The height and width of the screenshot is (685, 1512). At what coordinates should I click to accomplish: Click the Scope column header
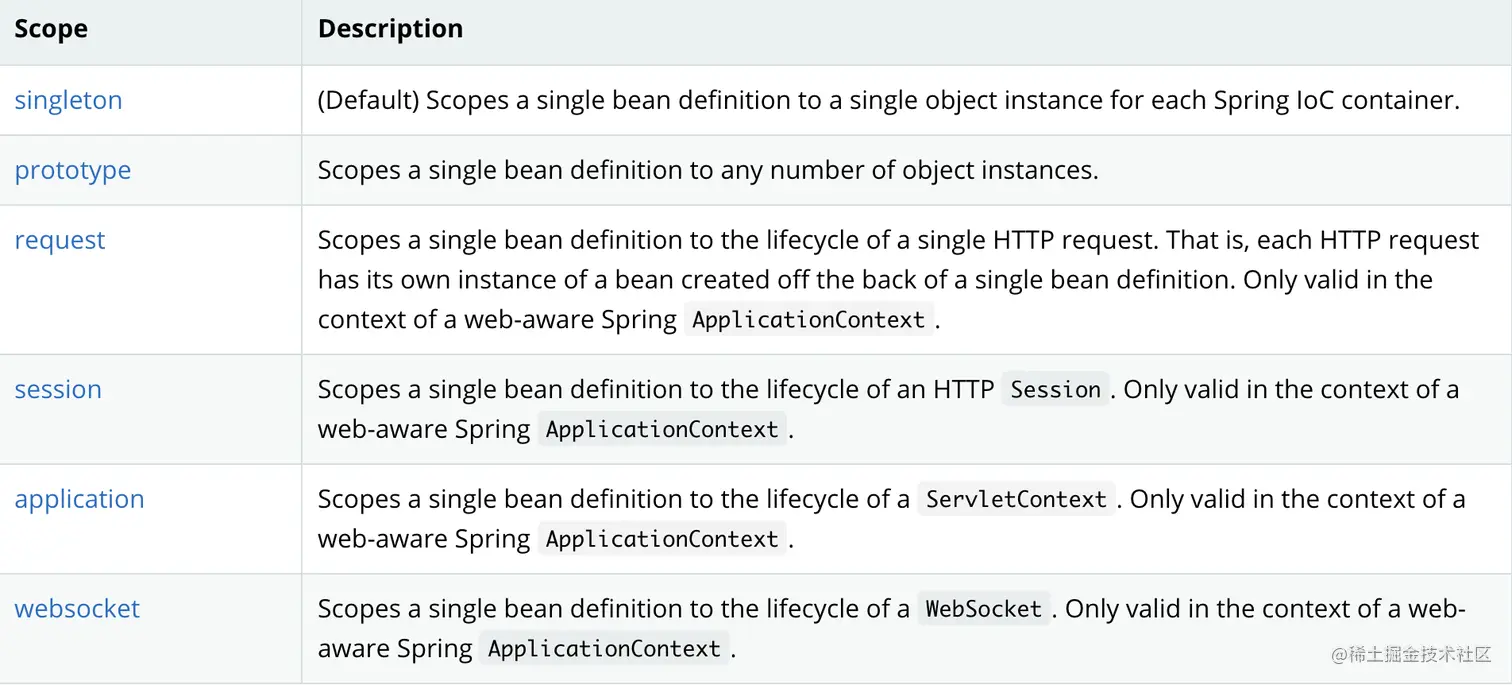pyautogui.click(x=51, y=29)
